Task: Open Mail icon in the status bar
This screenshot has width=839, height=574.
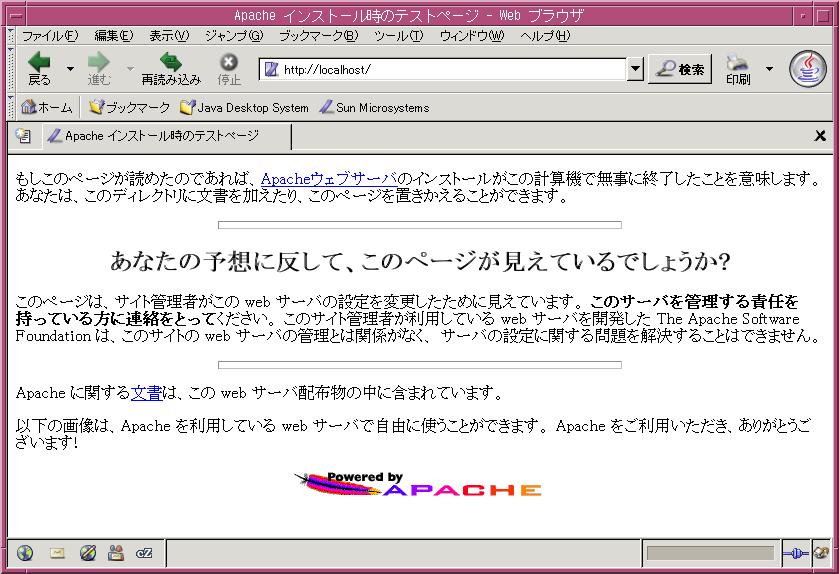Action: (x=57, y=553)
